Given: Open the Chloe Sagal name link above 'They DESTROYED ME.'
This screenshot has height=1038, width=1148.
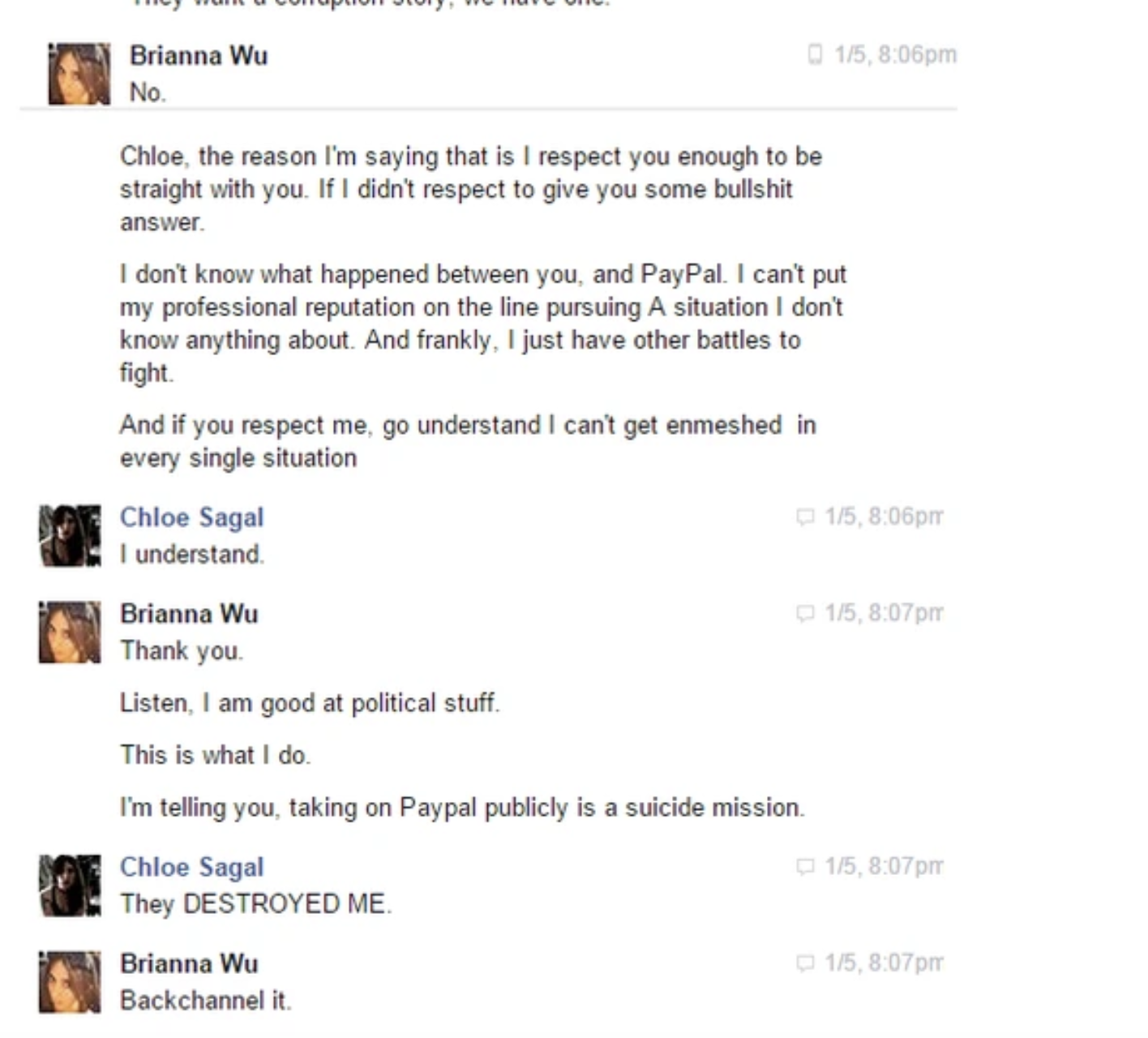Looking at the screenshot, I should click(x=192, y=867).
